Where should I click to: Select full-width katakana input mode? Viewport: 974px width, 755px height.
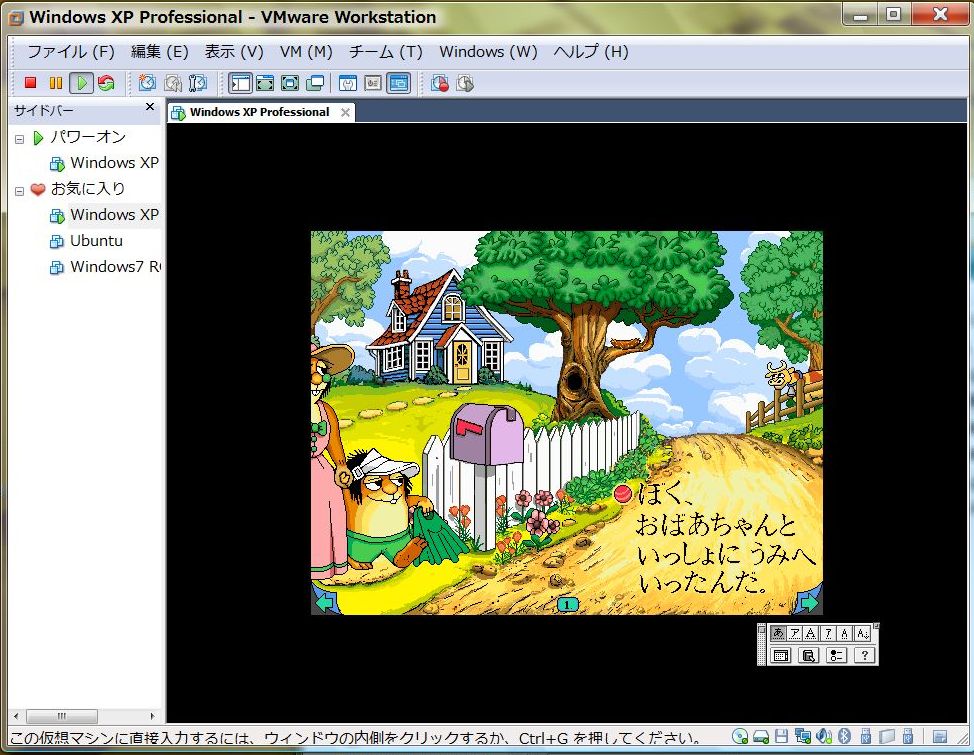pos(794,633)
